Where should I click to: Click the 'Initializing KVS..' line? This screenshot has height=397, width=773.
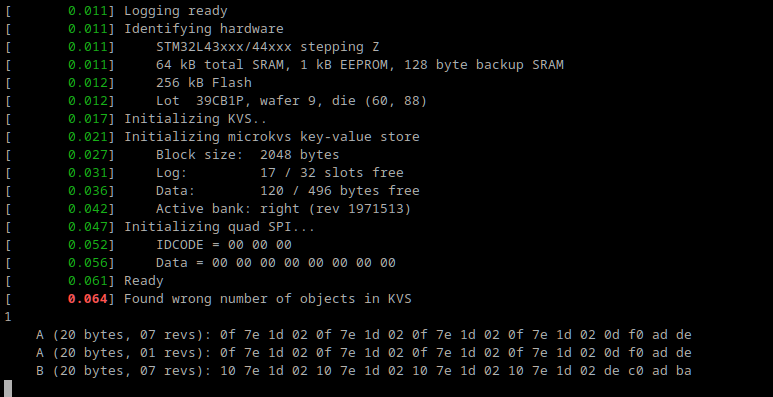tap(196, 119)
